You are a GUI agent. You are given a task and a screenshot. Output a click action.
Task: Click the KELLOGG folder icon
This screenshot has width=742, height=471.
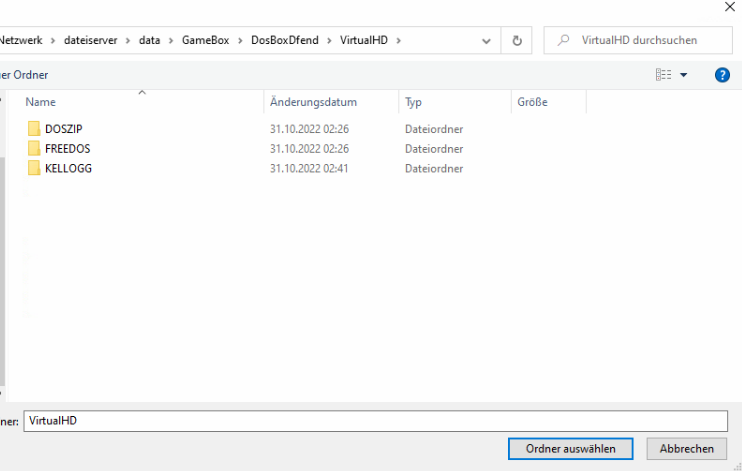point(34,168)
